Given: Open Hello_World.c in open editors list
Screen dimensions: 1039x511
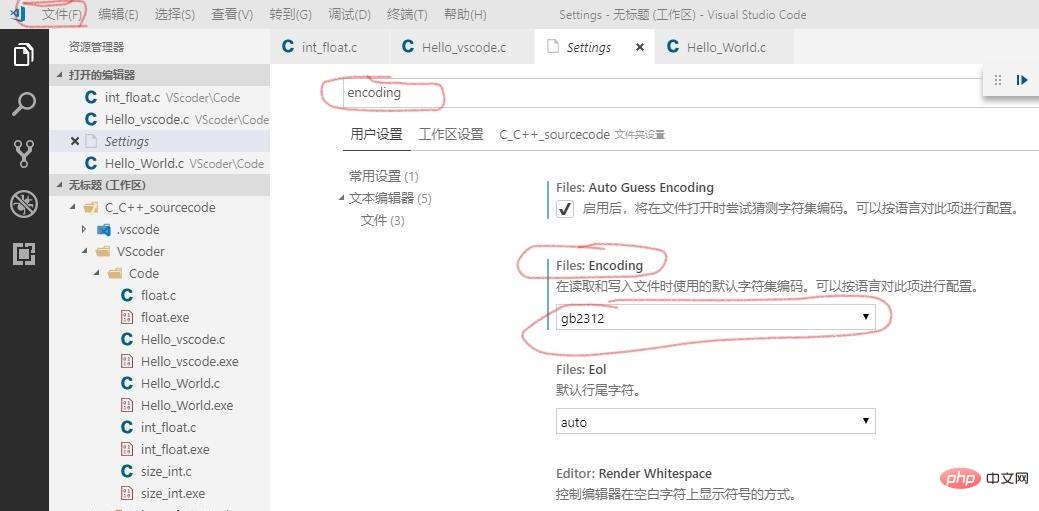Looking at the screenshot, I should 160,163.
